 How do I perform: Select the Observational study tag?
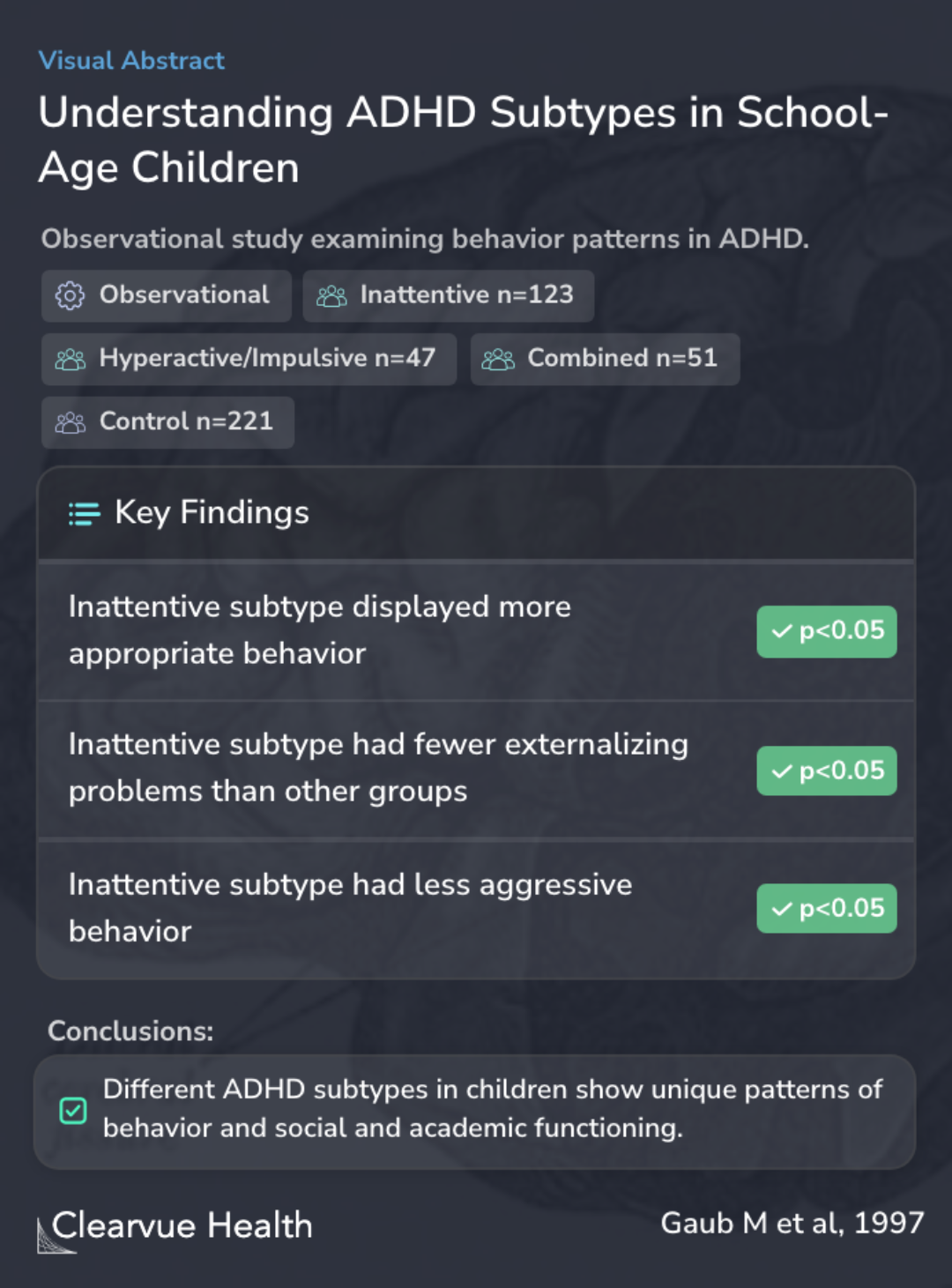point(167,295)
